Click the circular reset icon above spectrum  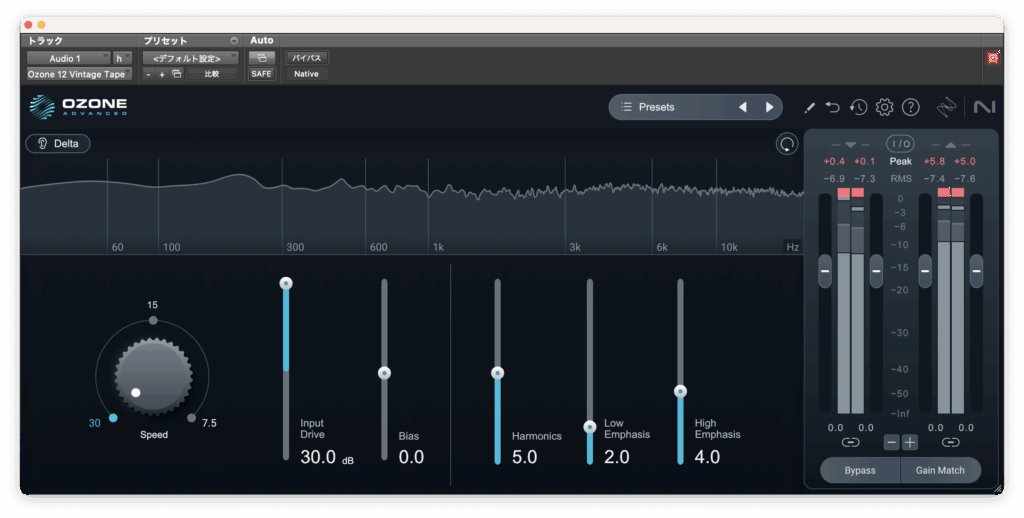click(787, 144)
